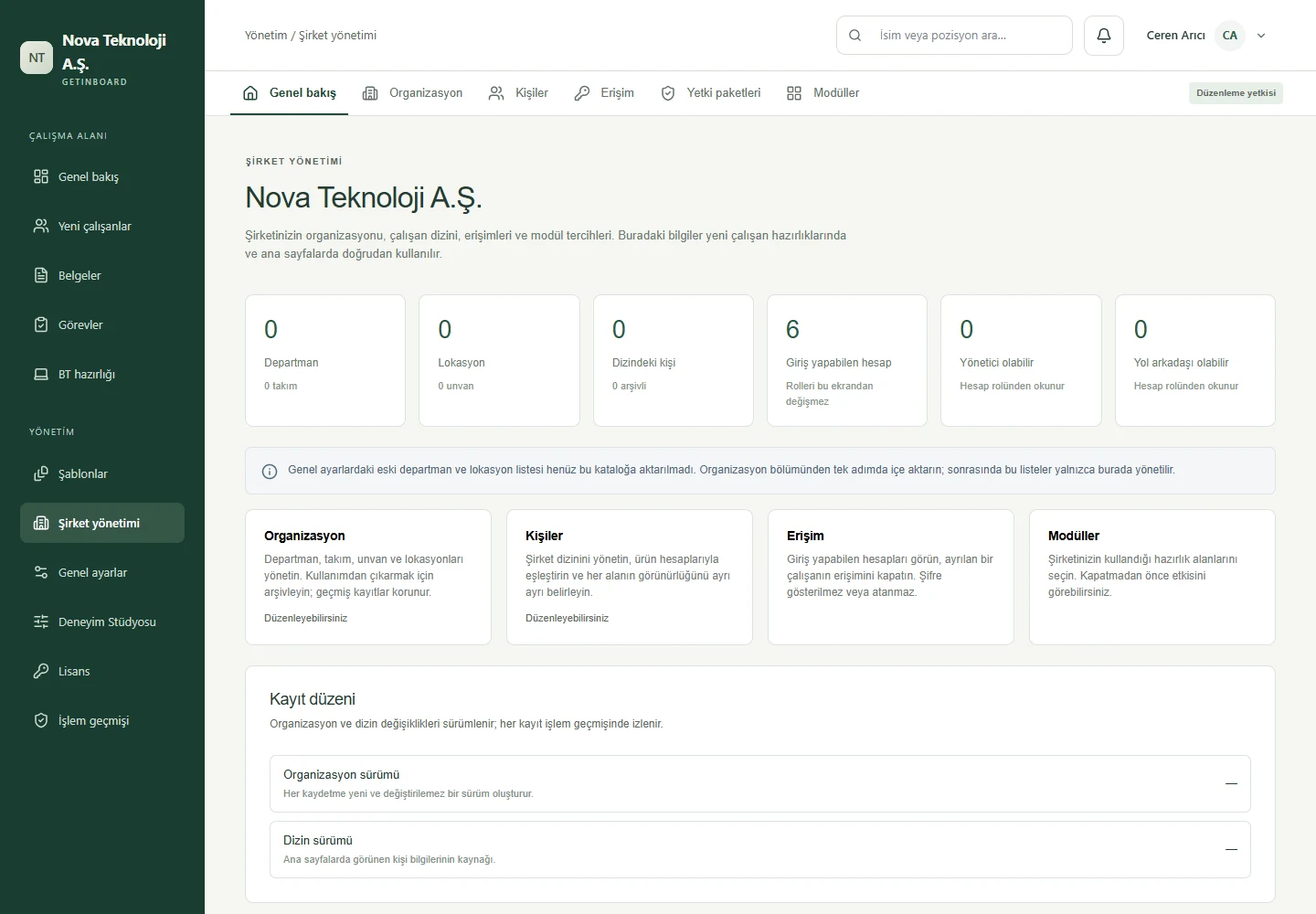Click the key icon on Erişim tab
Screen dimensions: 1316x914
pos(582,93)
